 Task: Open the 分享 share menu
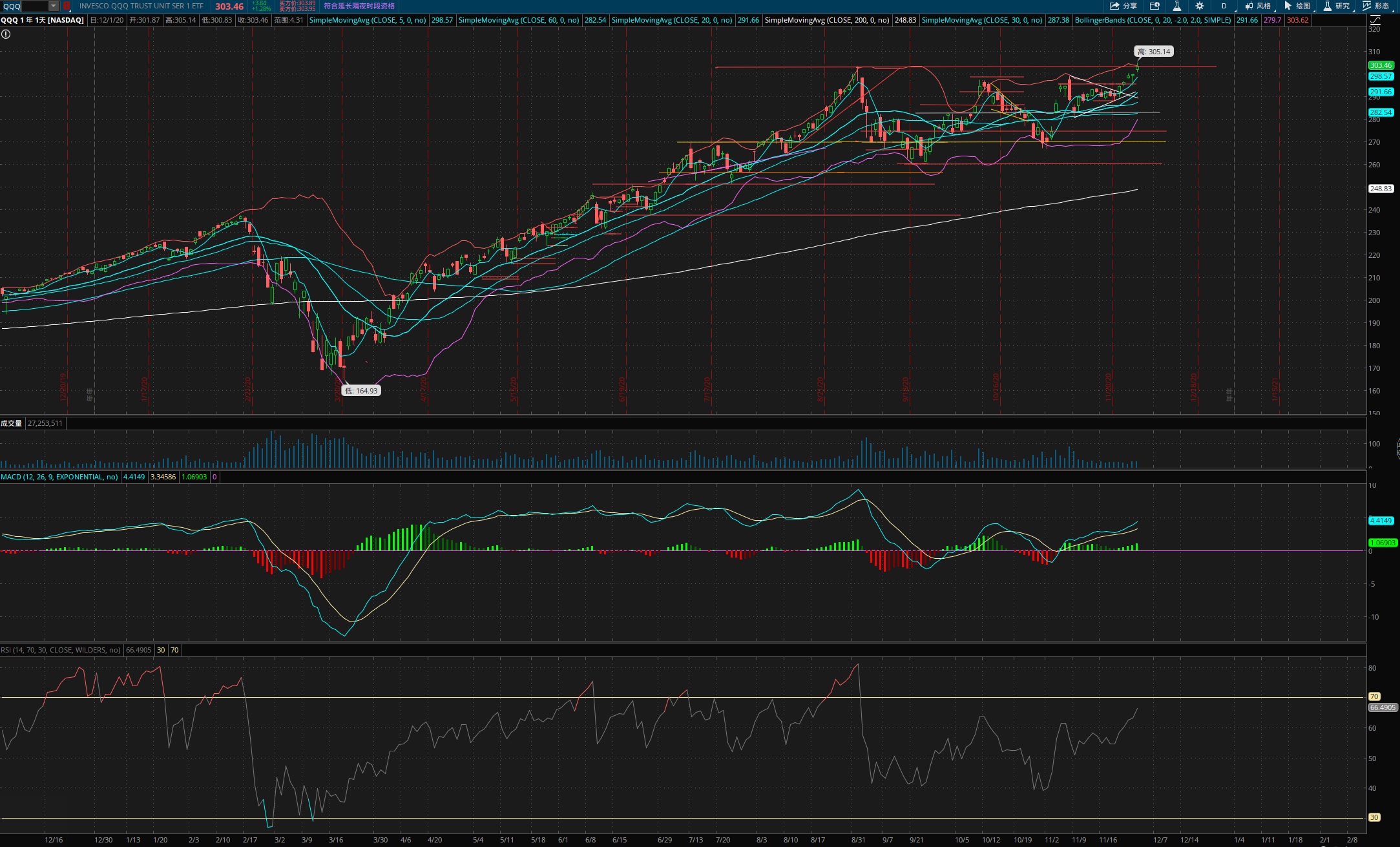[x=1123, y=6]
